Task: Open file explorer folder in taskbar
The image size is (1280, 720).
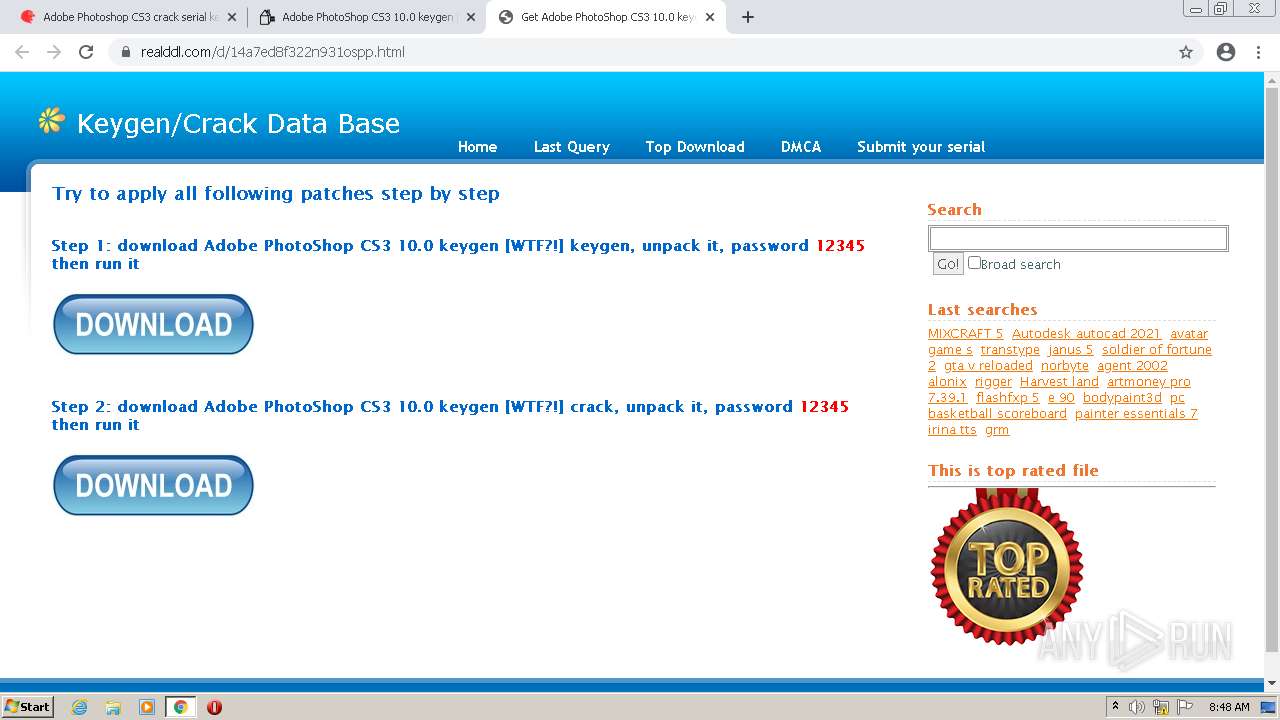Action: [x=113, y=707]
